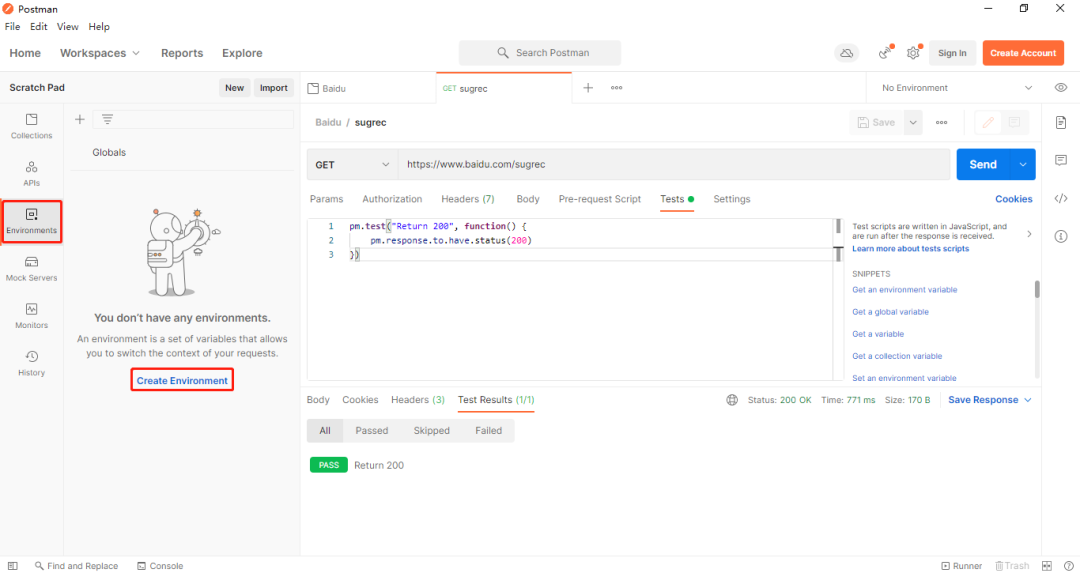
Task: Open the documentation icon in right sidebar
Action: point(1061,123)
